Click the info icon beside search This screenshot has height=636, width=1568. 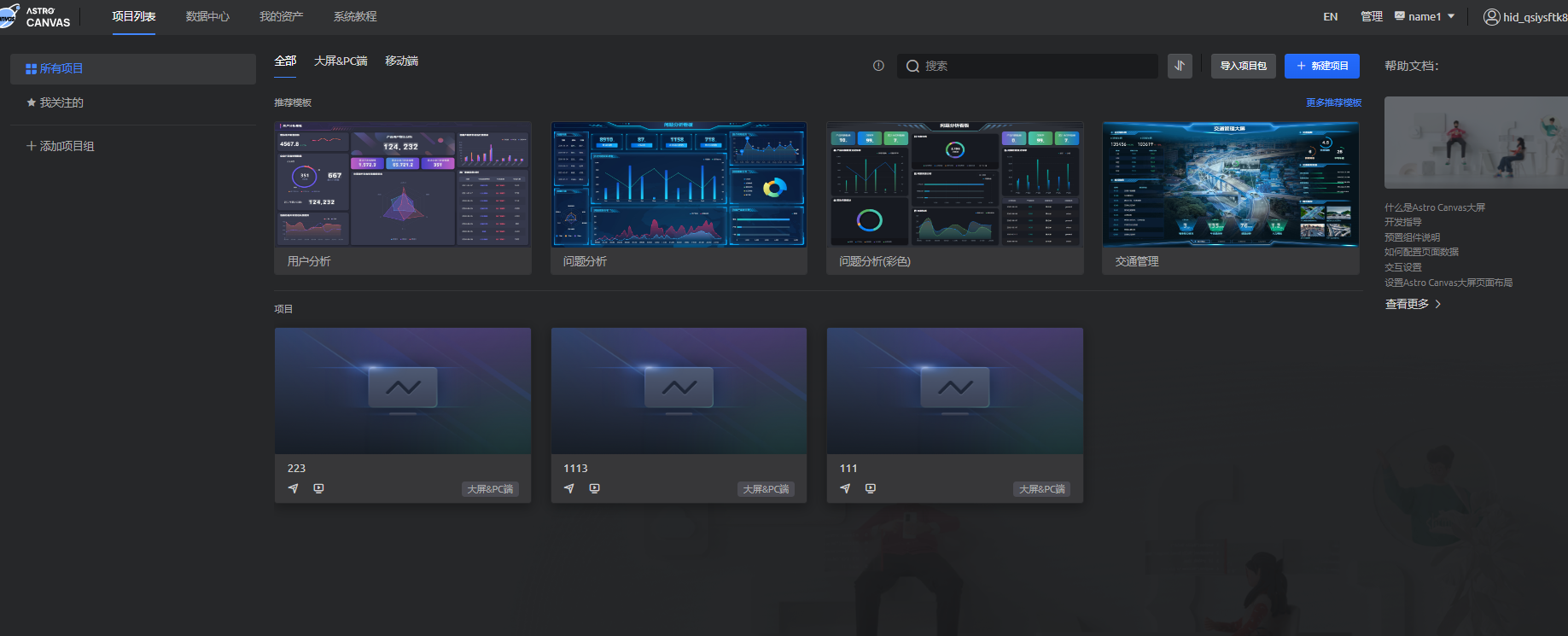878,66
